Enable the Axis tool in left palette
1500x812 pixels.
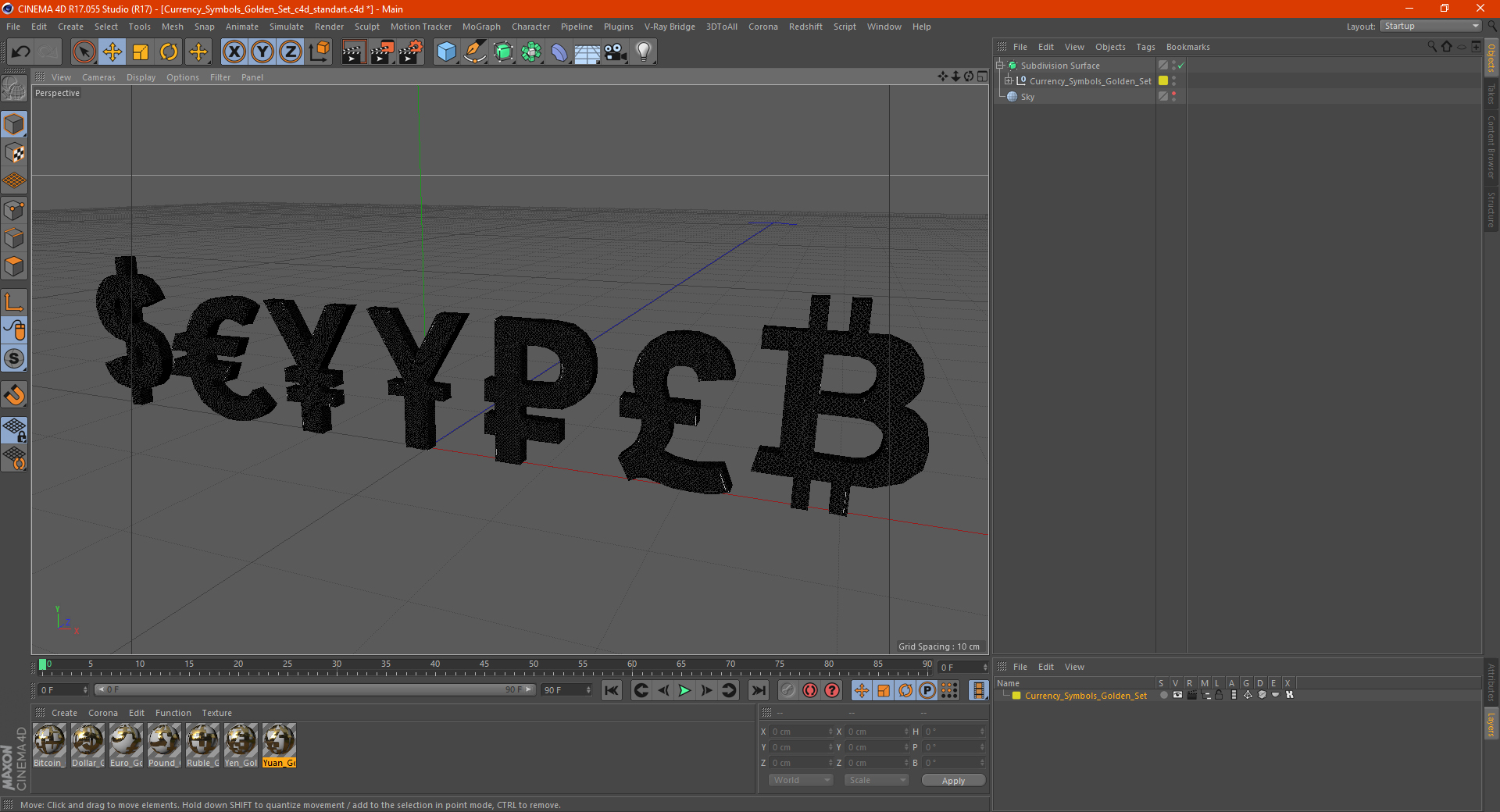tap(14, 302)
